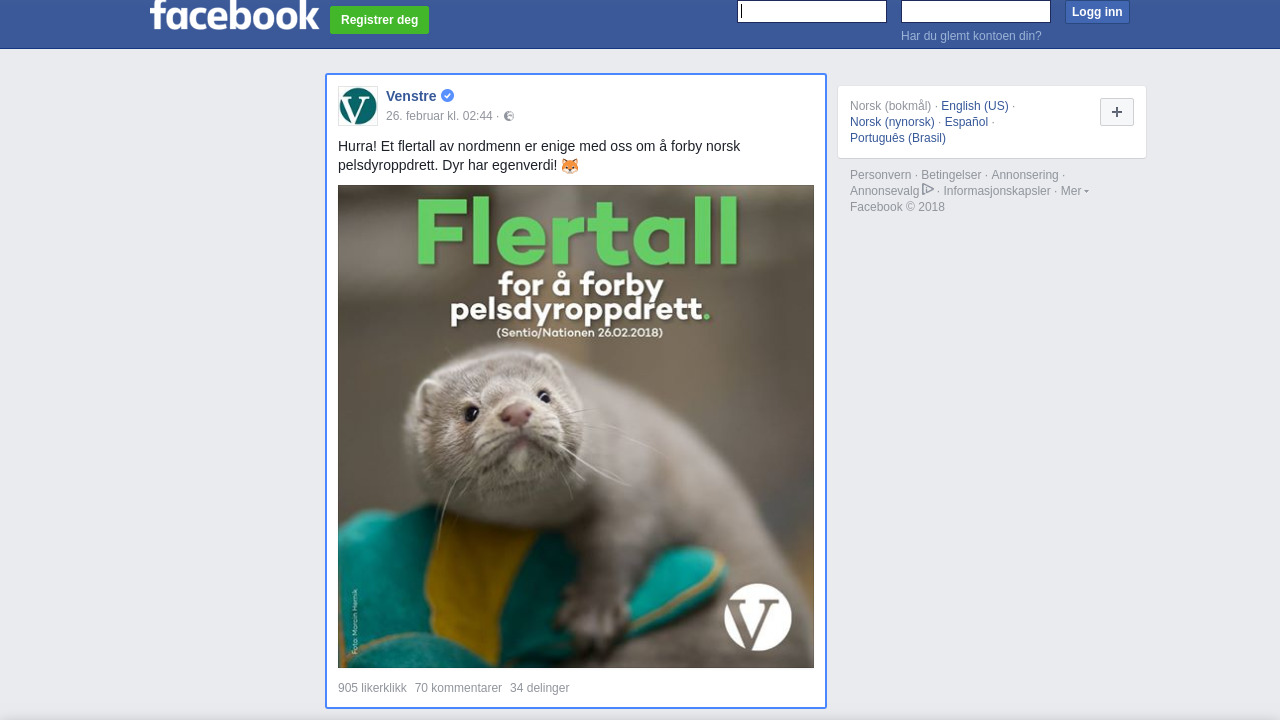The height and width of the screenshot is (720, 1280).
Task: Open the Personvern footer link
Action: pos(881,175)
